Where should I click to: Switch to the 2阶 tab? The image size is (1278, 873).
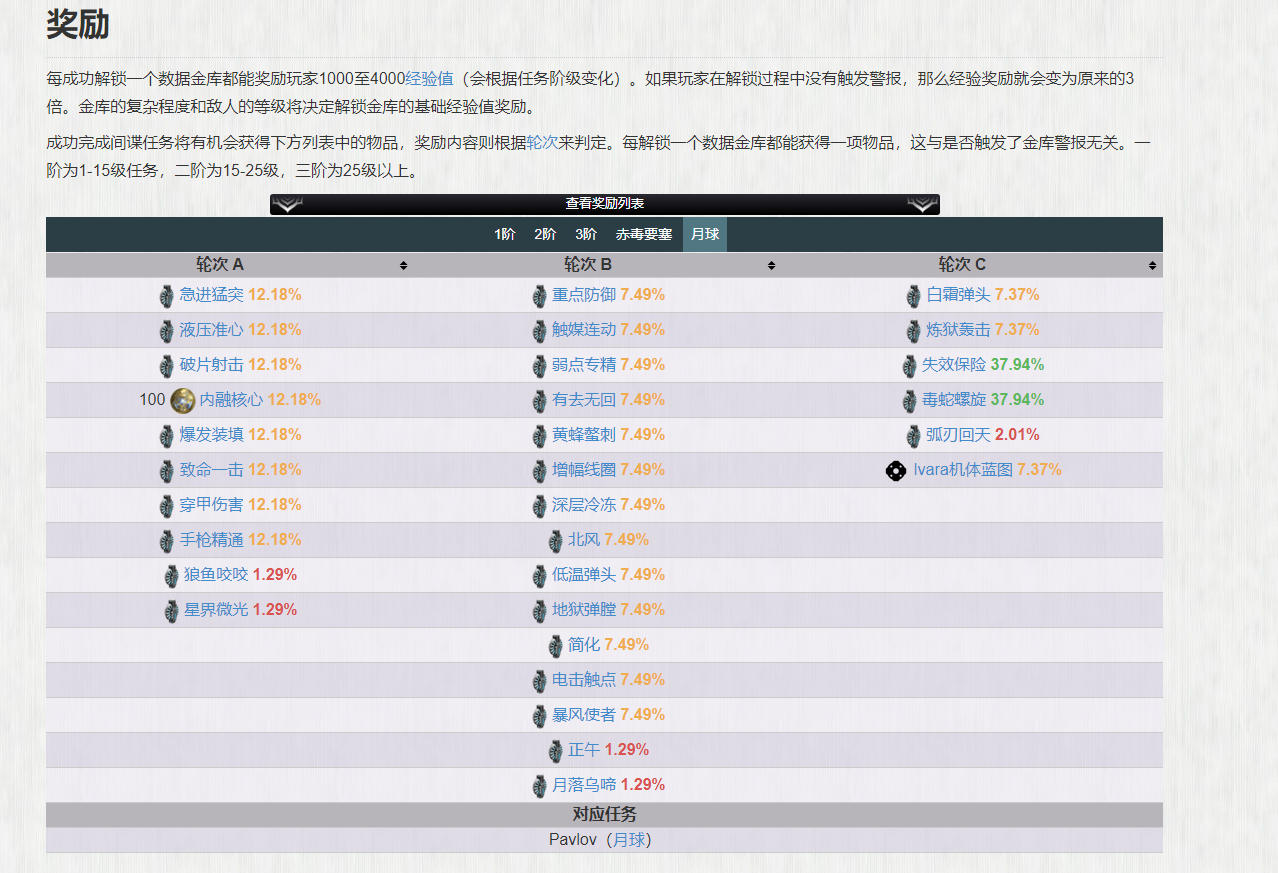pyautogui.click(x=545, y=234)
